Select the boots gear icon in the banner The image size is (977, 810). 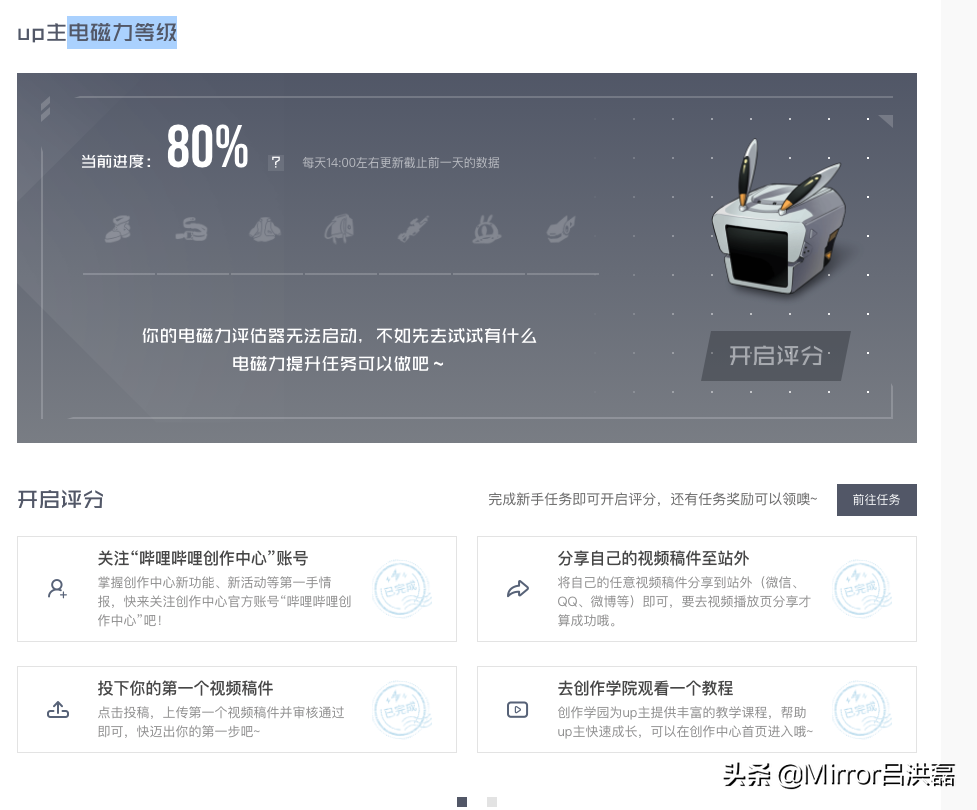click(118, 230)
